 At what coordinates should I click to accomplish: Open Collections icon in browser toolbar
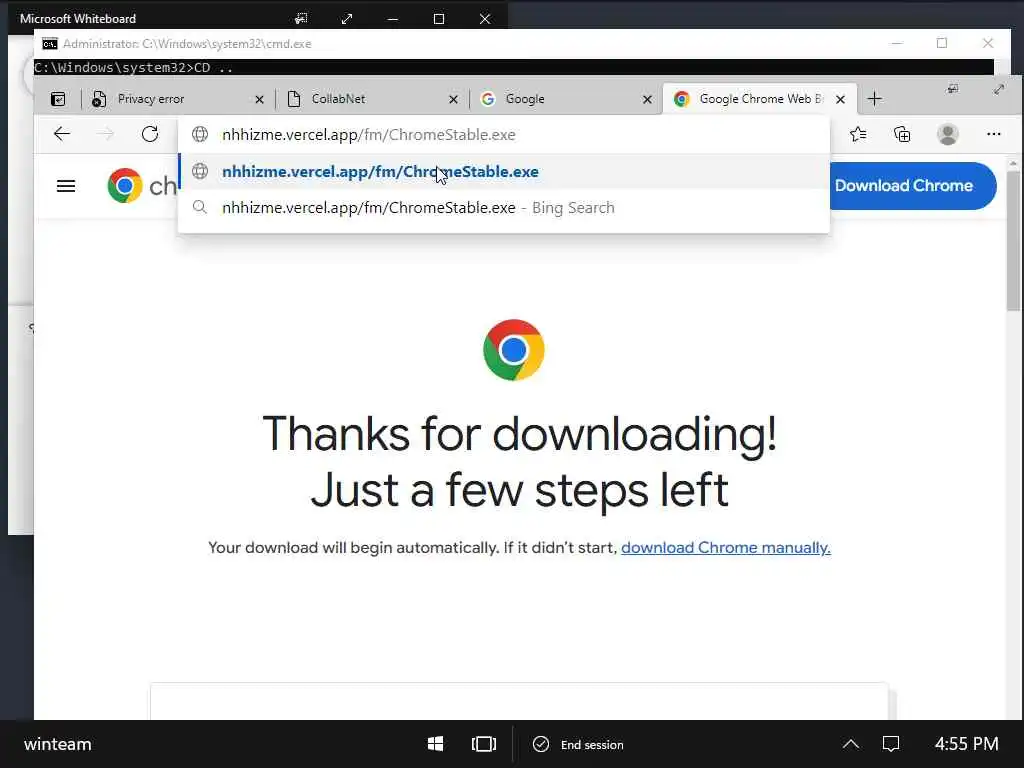pos(902,135)
